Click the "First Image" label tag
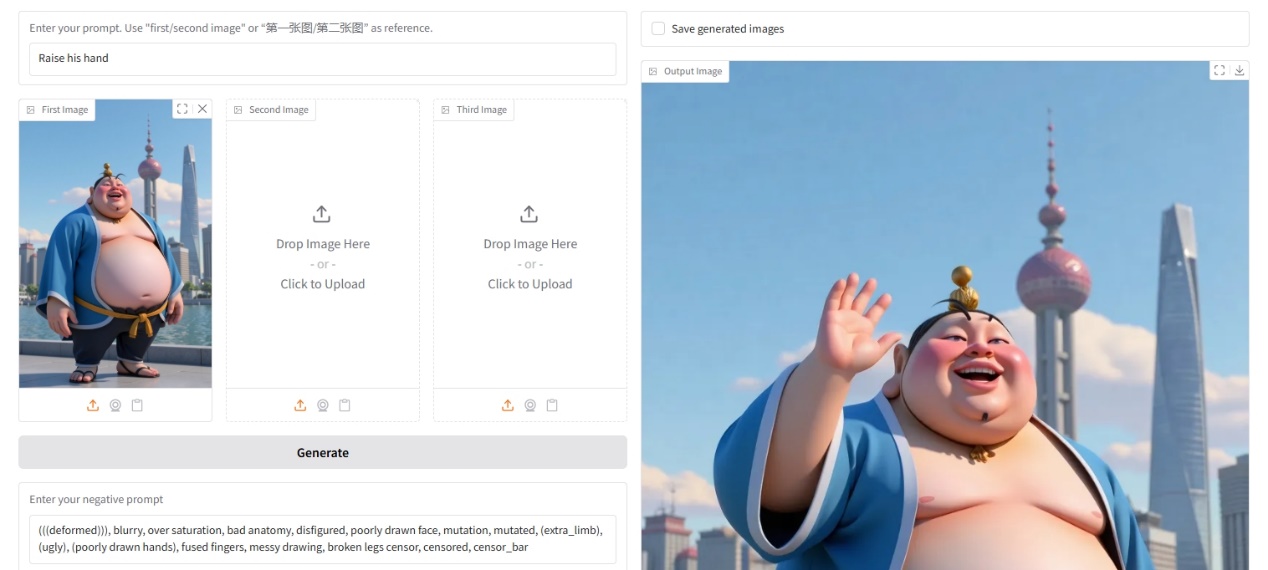The image size is (1268, 570). click(x=57, y=110)
